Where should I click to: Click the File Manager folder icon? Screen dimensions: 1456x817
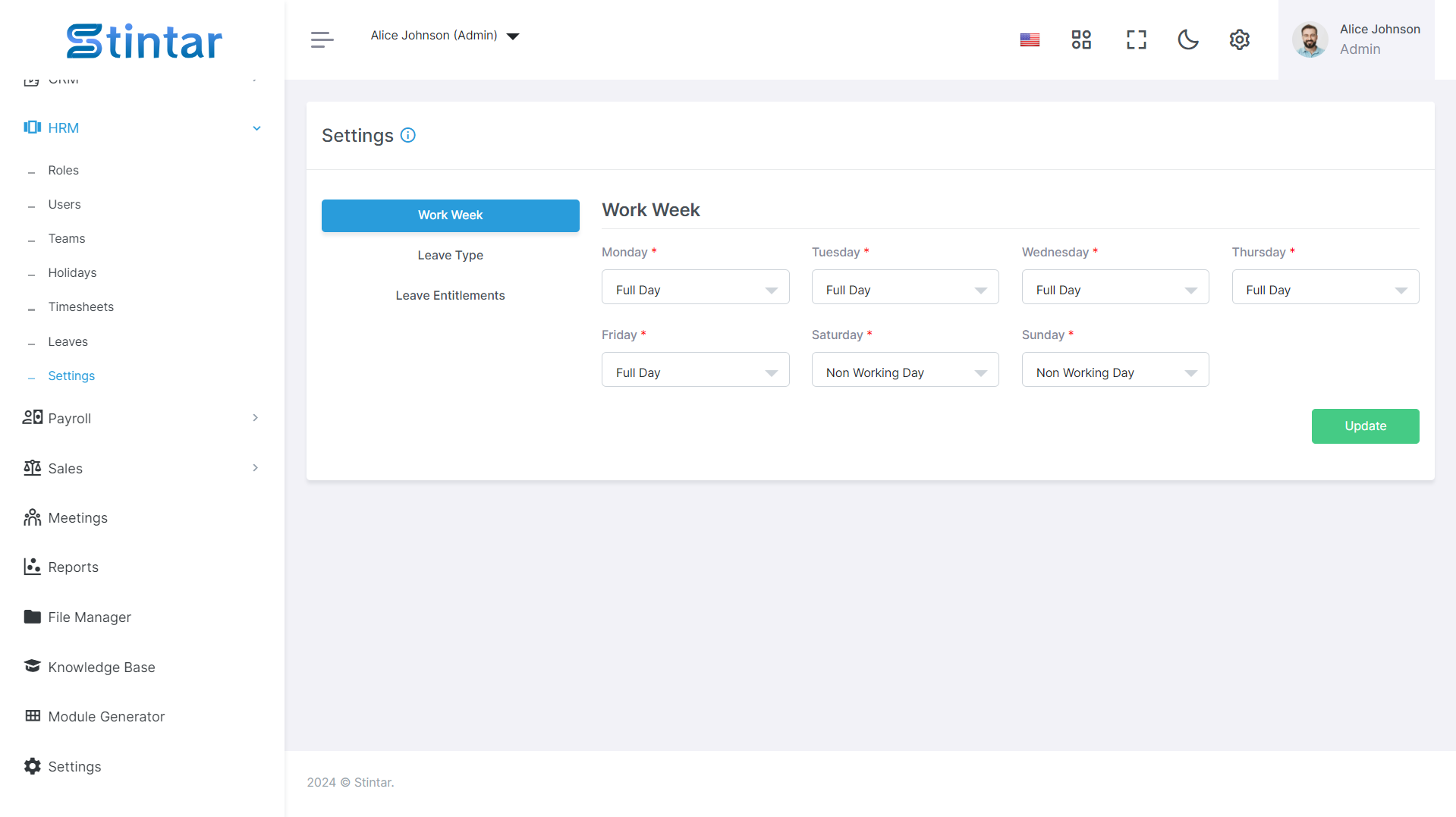coord(32,617)
